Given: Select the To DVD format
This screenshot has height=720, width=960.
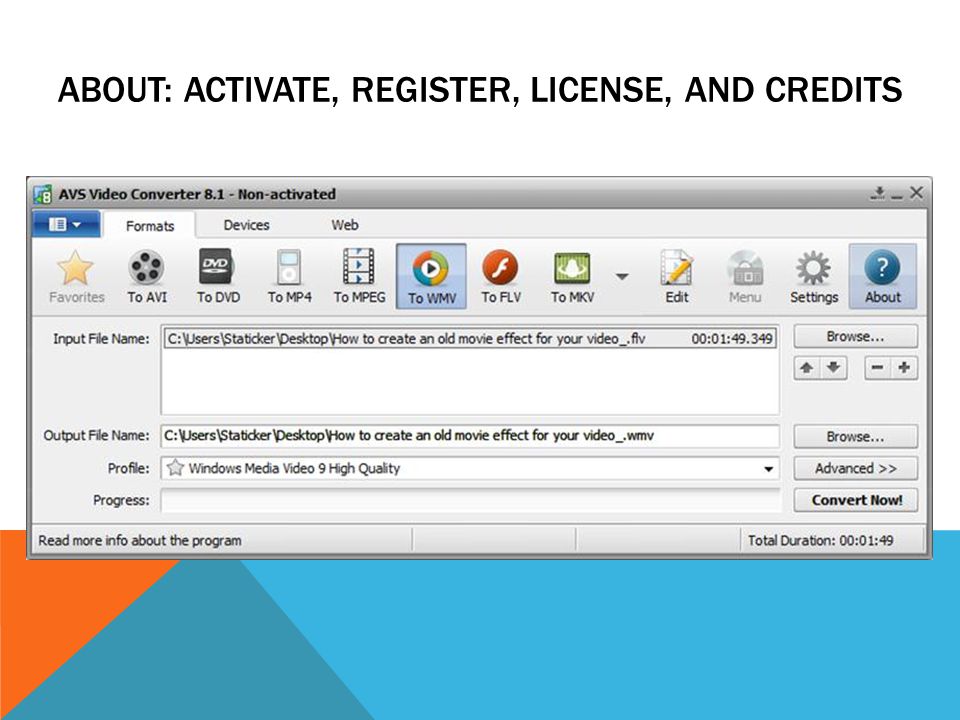Looking at the screenshot, I should click(x=218, y=276).
